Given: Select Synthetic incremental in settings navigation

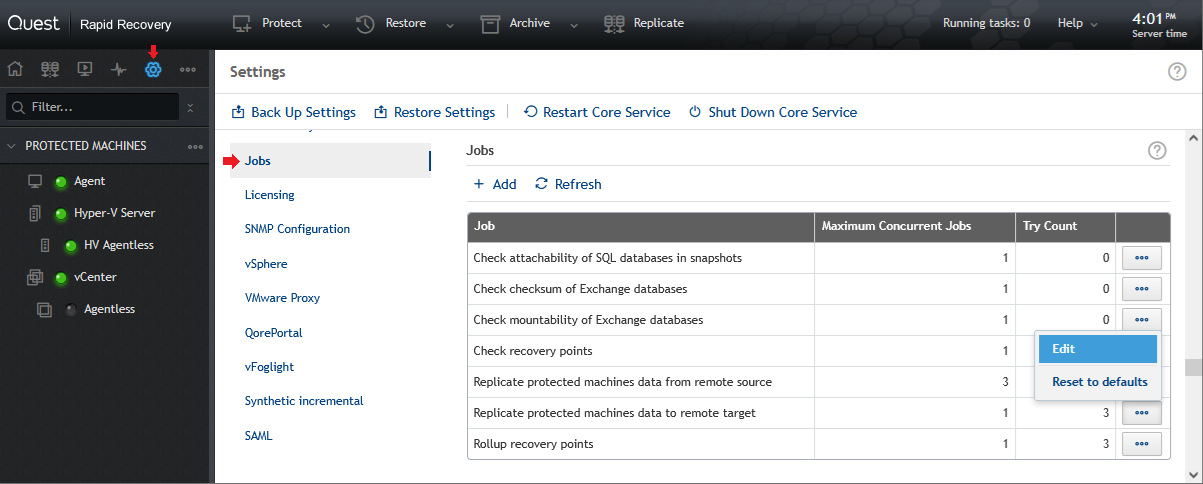Looking at the screenshot, I should [304, 401].
